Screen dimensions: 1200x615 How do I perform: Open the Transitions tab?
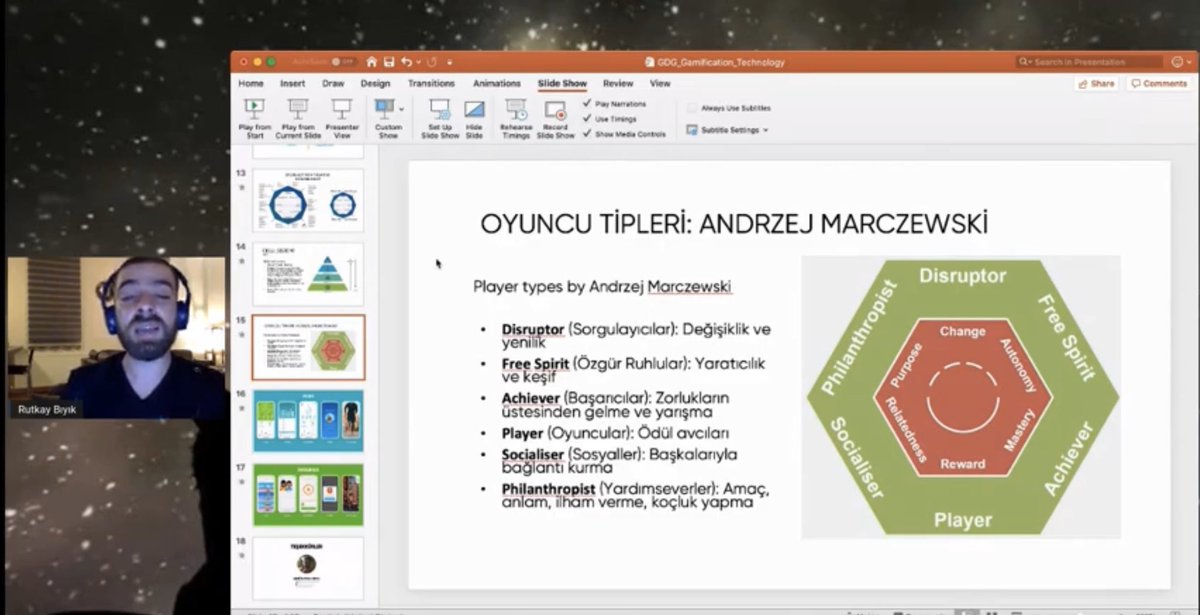431,83
